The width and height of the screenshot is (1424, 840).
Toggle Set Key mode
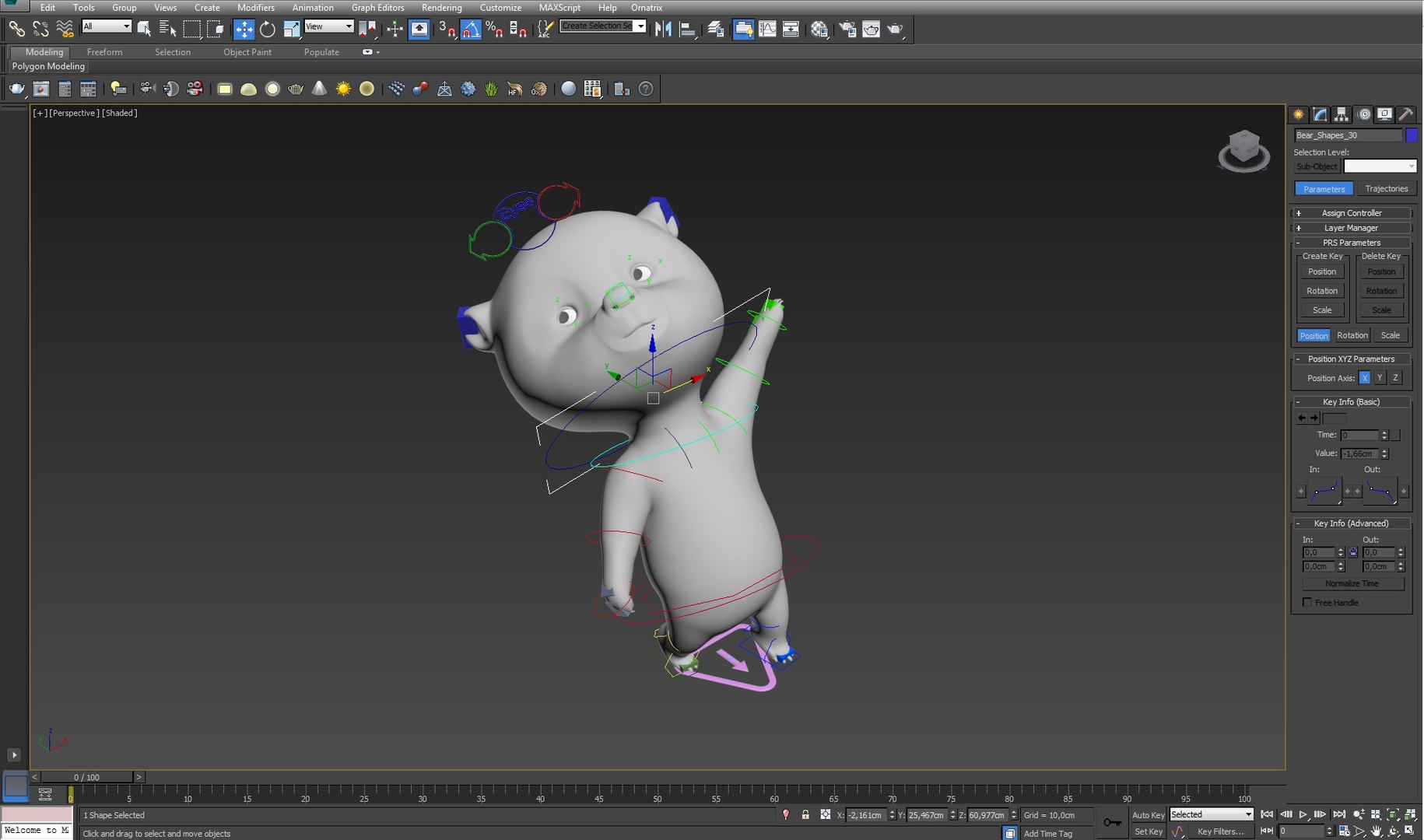[x=1148, y=831]
